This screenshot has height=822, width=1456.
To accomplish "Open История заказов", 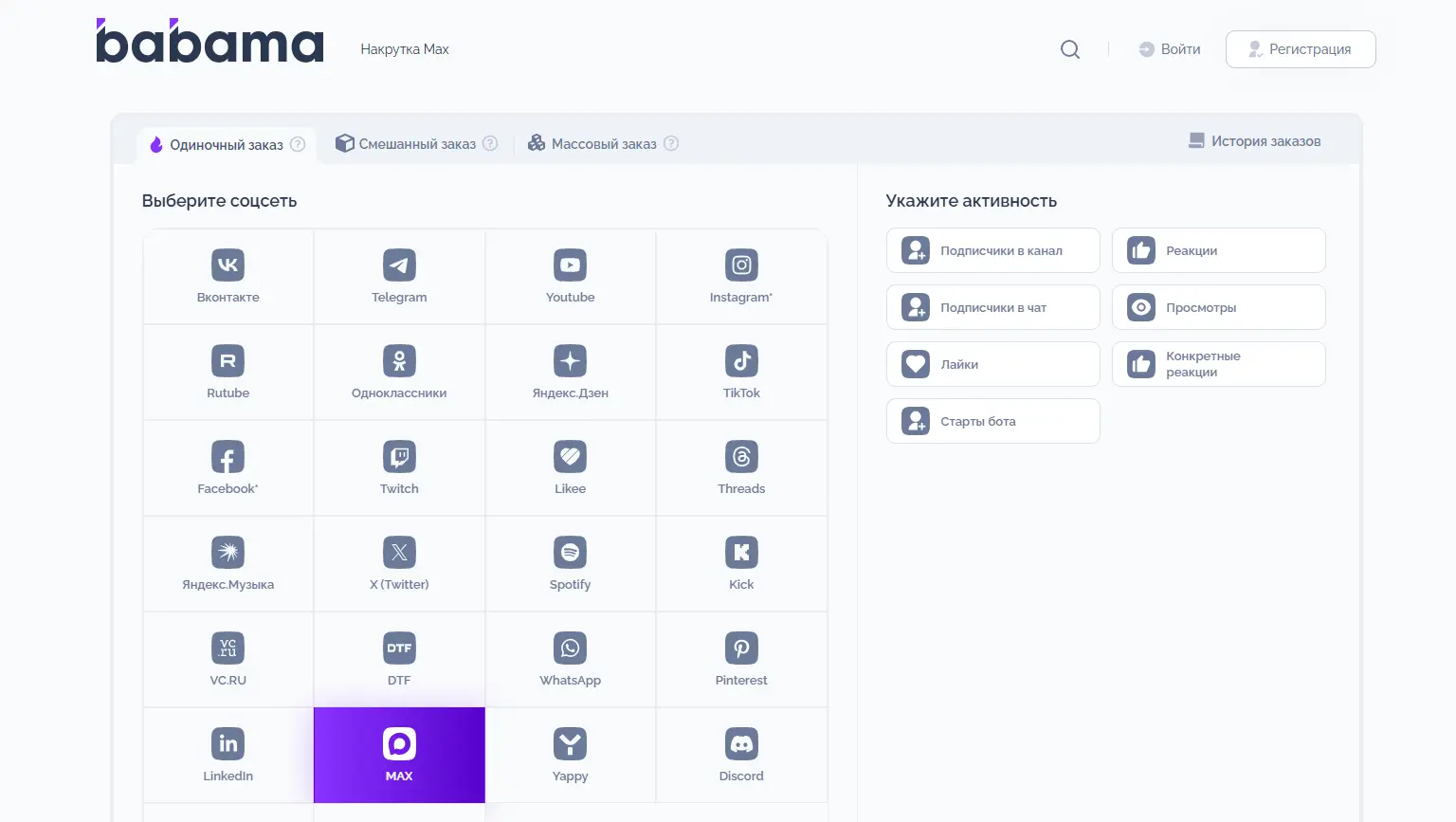I will click(1254, 141).
